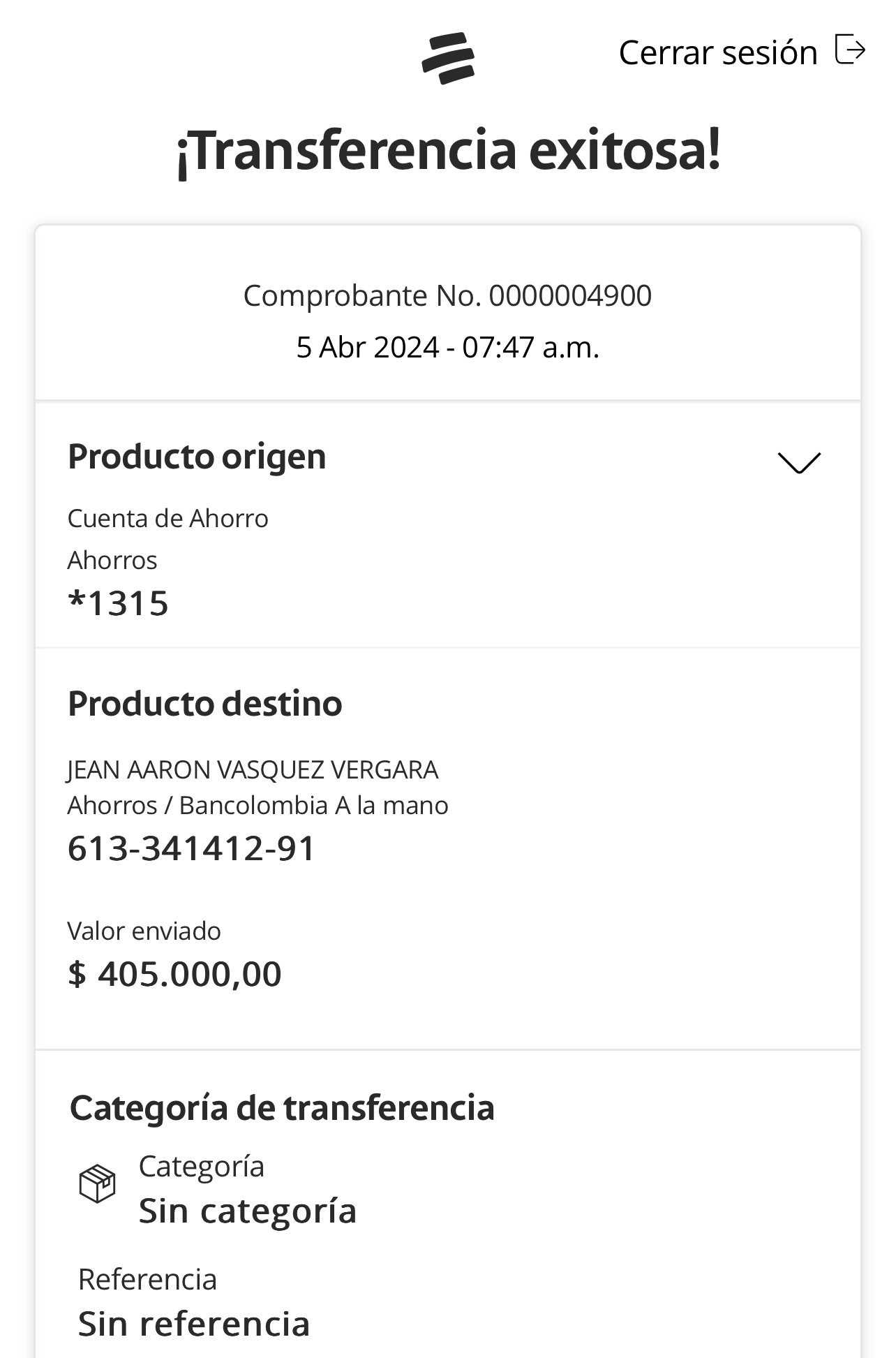The height and width of the screenshot is (1358, 896).
Task: Collapse the Producto origen section chevron
Action: click(x=799, y=462)
